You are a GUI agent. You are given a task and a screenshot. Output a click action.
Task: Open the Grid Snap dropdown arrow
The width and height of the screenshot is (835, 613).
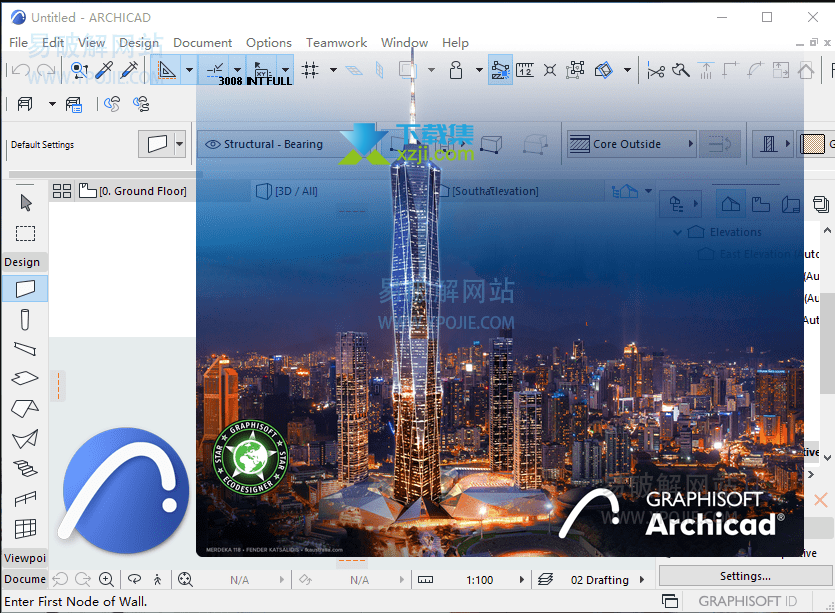[333, 70]
